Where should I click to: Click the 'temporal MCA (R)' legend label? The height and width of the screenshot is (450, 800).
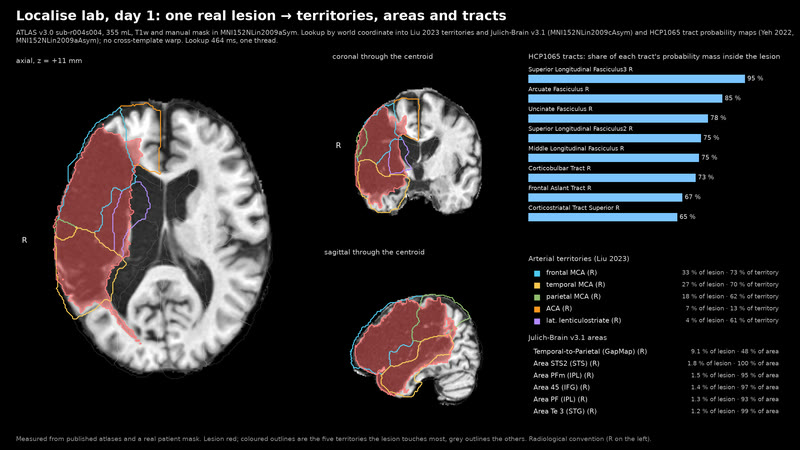pos(576,285)
